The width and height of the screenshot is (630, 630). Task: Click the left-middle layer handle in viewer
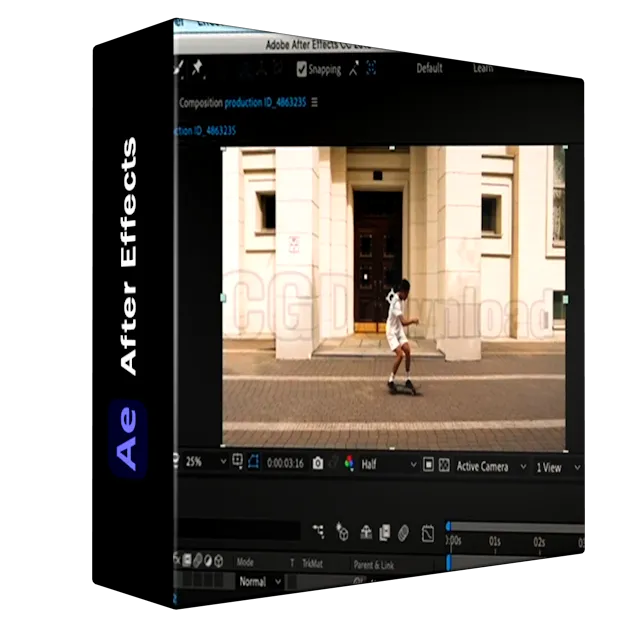(223, 298)
